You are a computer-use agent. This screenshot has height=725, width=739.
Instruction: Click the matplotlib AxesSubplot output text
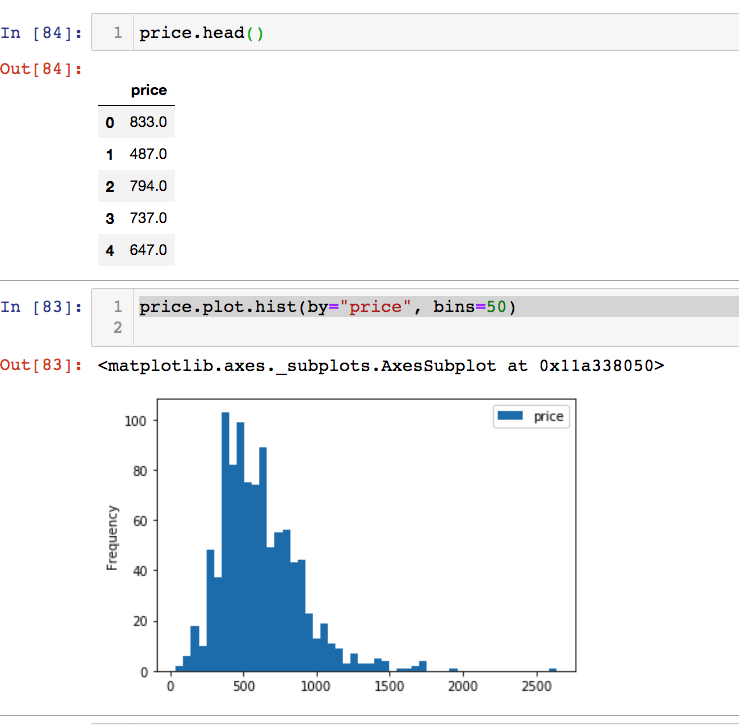coord(381,366)
